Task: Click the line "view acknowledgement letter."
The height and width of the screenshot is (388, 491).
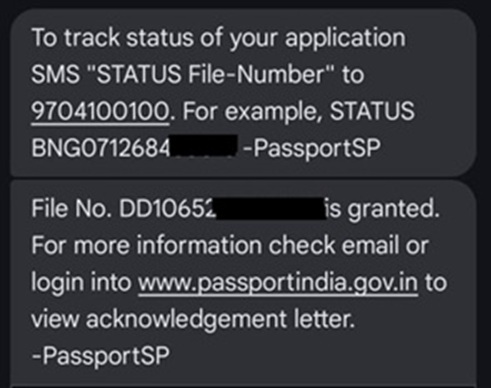Action: [193, 319]
